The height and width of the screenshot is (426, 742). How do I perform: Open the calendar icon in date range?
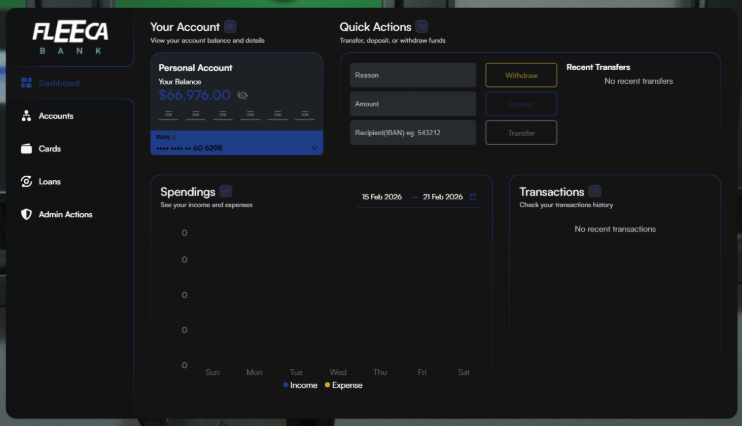pos(473,197)
